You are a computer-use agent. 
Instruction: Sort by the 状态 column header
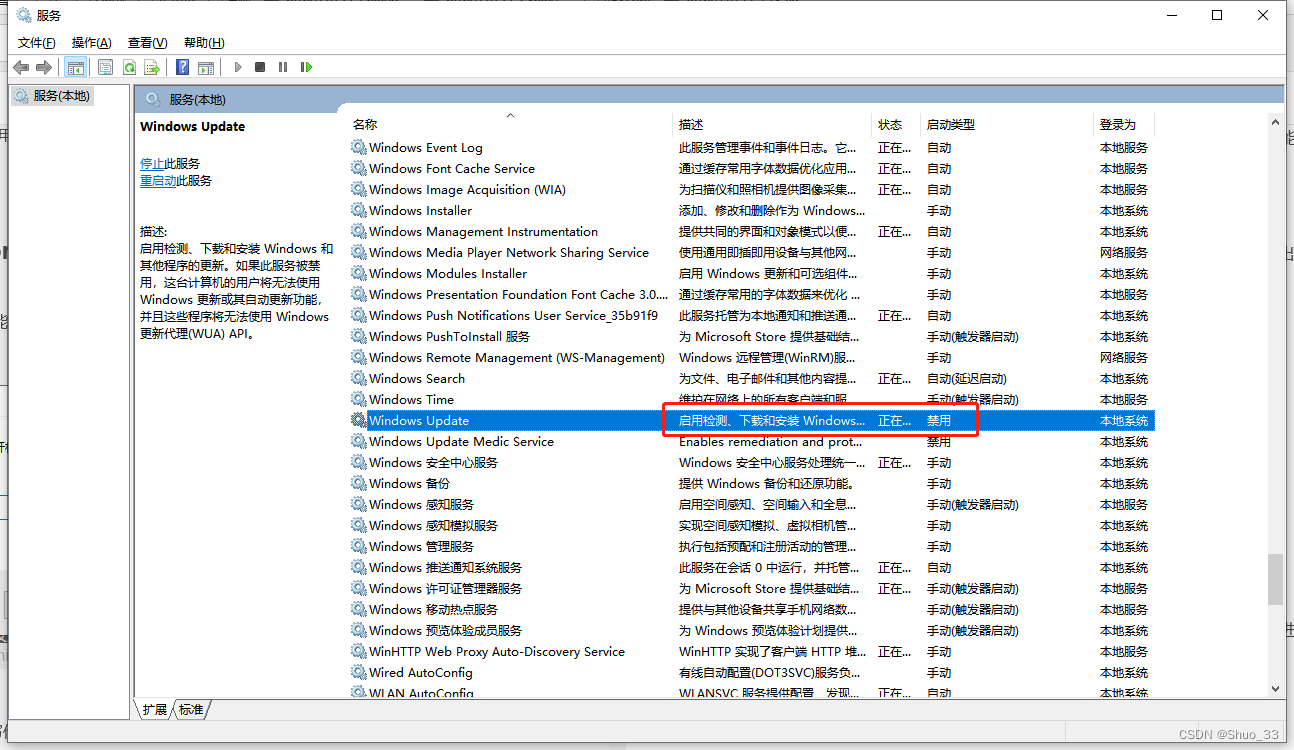tap(896, 124)
